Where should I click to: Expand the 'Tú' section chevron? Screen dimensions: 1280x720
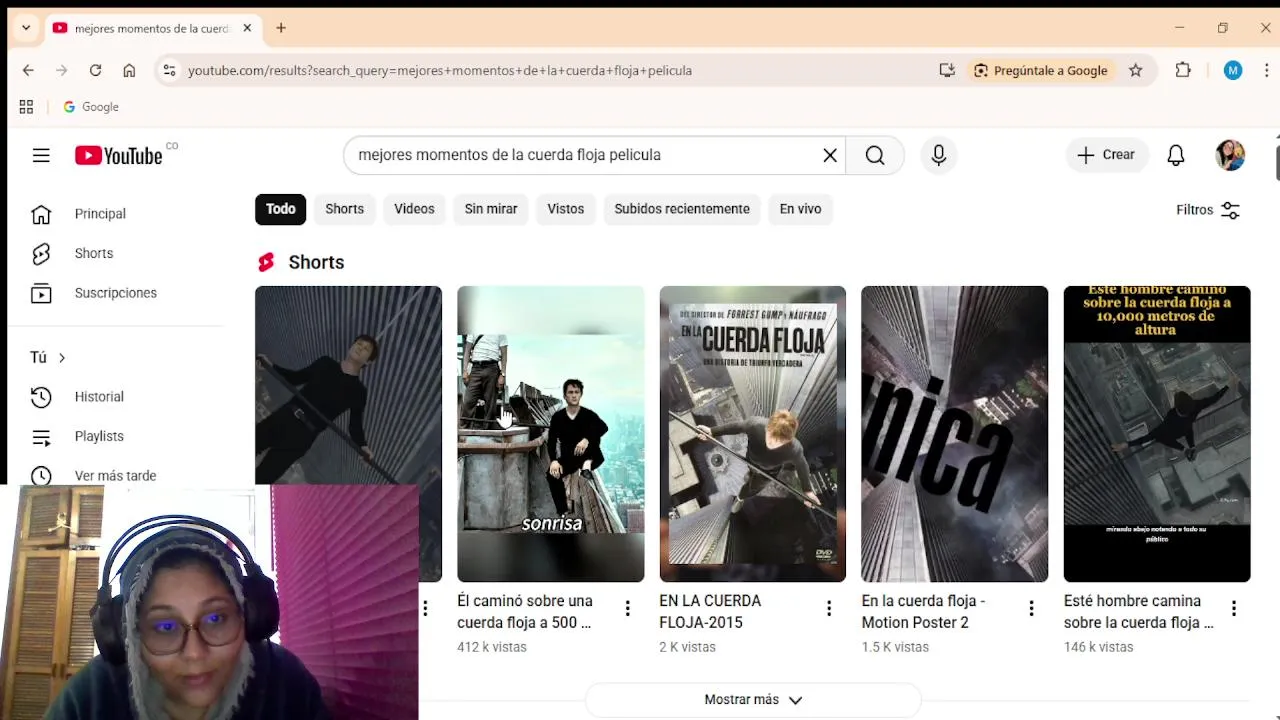(62, 358)
